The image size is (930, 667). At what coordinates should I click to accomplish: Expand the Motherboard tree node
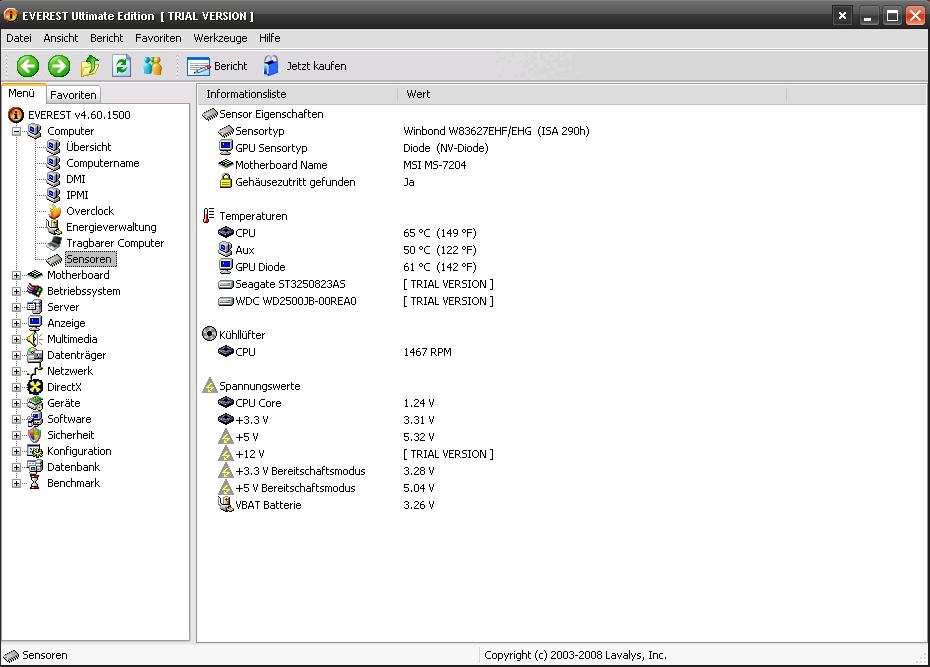[17, 275]
